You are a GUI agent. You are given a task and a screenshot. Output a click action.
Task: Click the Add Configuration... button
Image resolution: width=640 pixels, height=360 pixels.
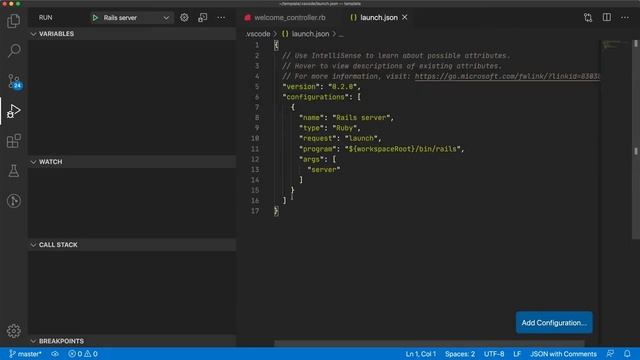pos(554,322)
